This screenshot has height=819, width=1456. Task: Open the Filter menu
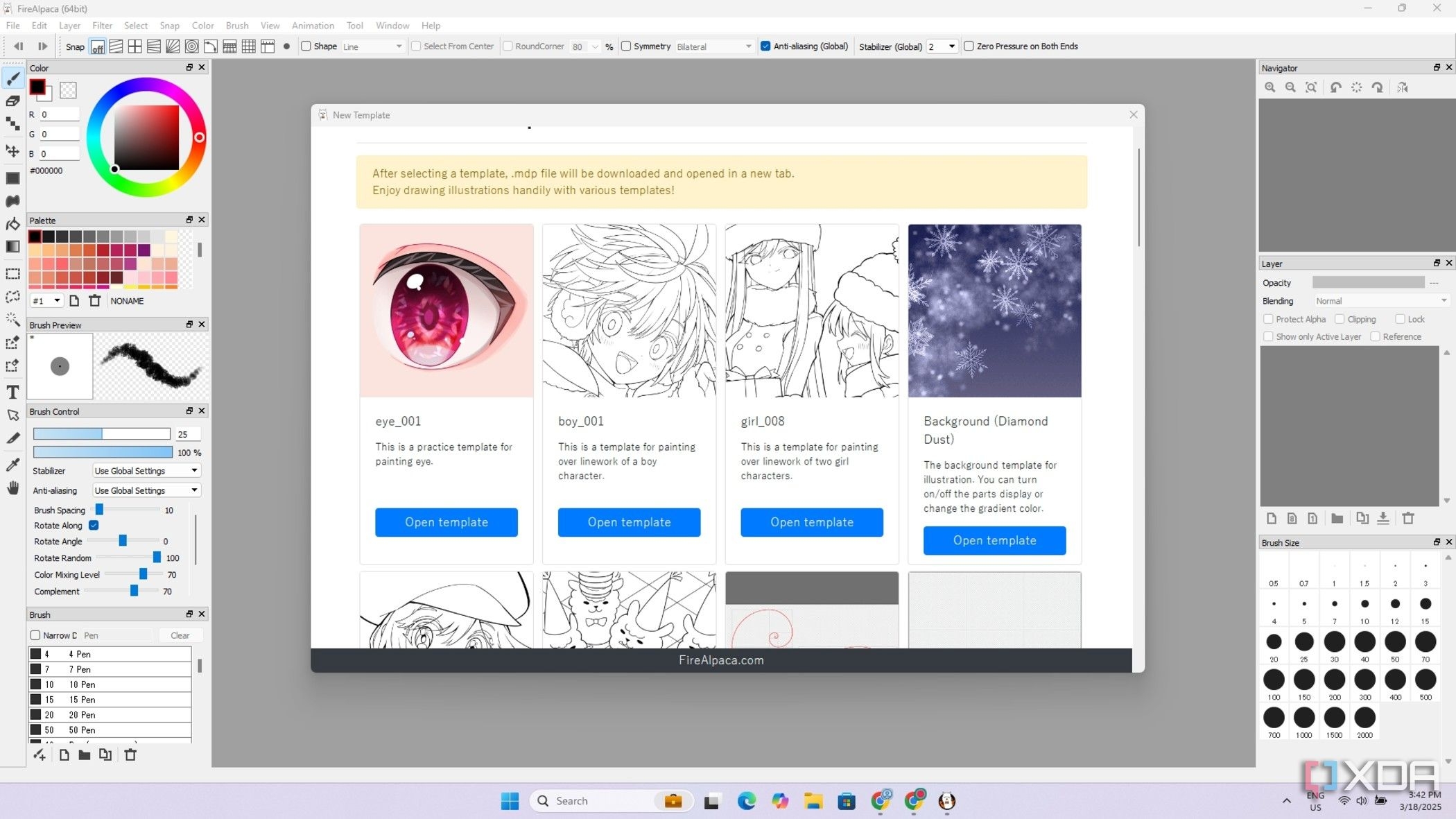click(102, 26)
